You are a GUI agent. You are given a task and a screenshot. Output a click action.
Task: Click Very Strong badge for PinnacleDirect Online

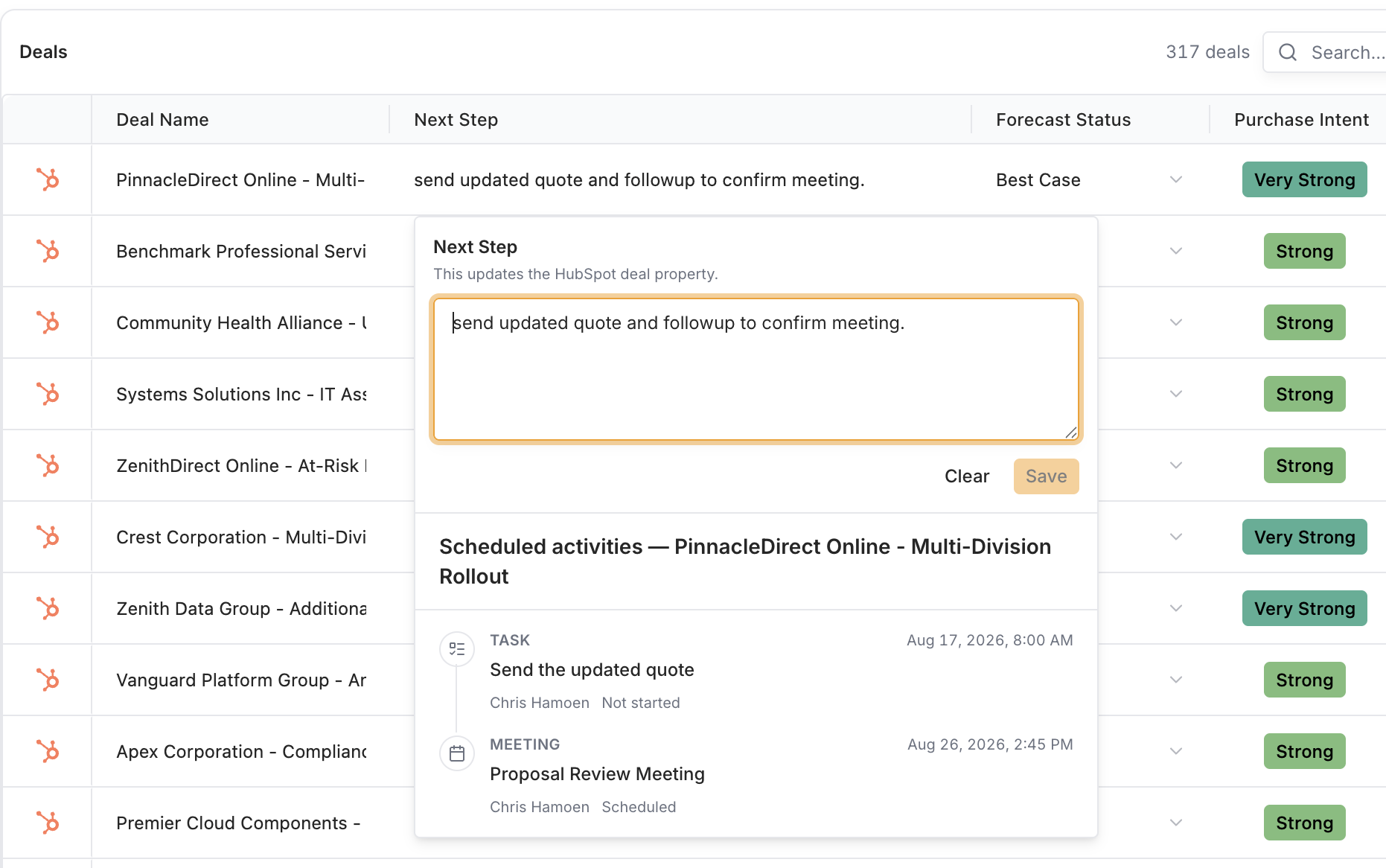coord(1304,179)
